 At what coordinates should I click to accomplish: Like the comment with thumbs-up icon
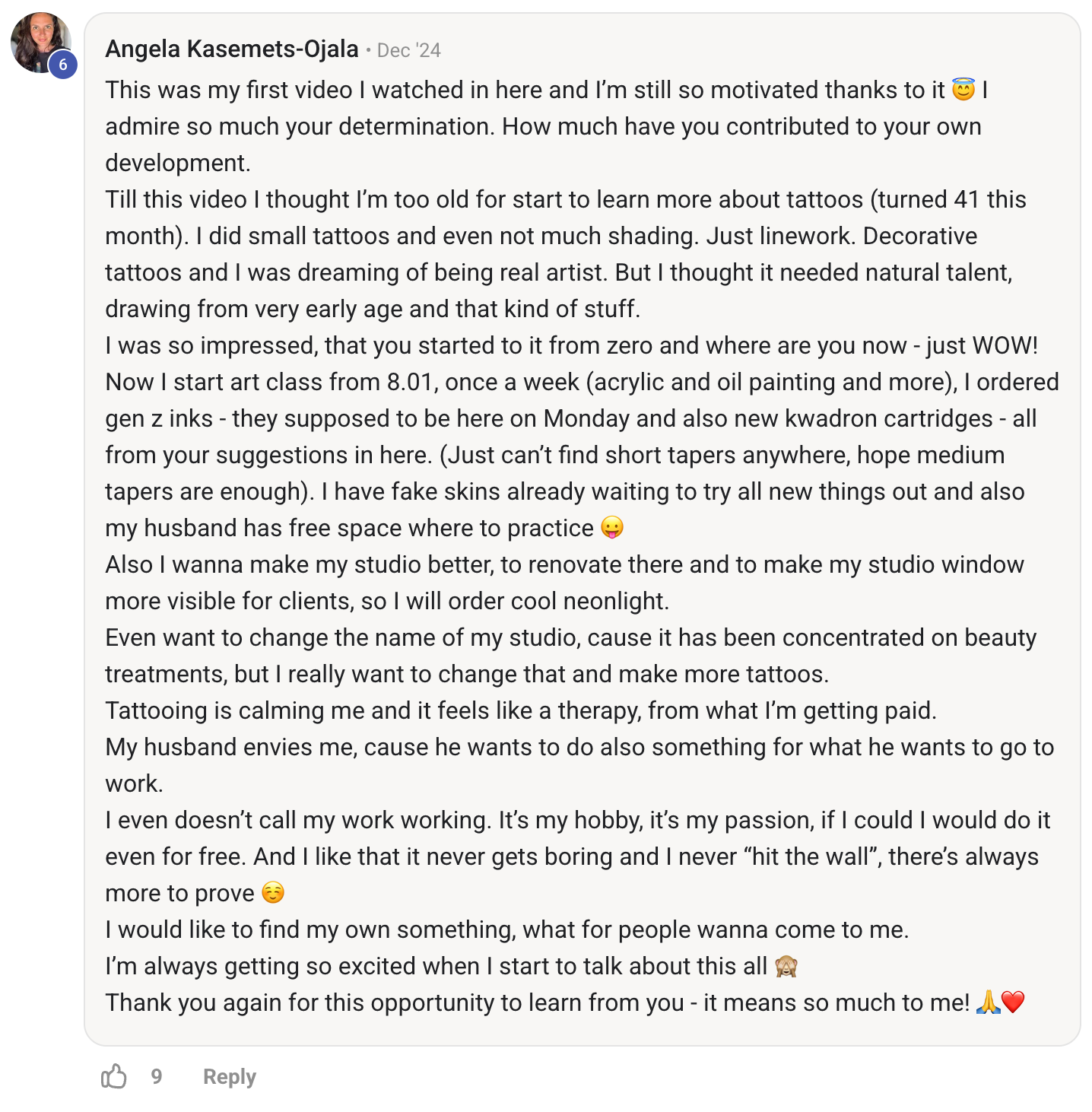[114, 1076]
